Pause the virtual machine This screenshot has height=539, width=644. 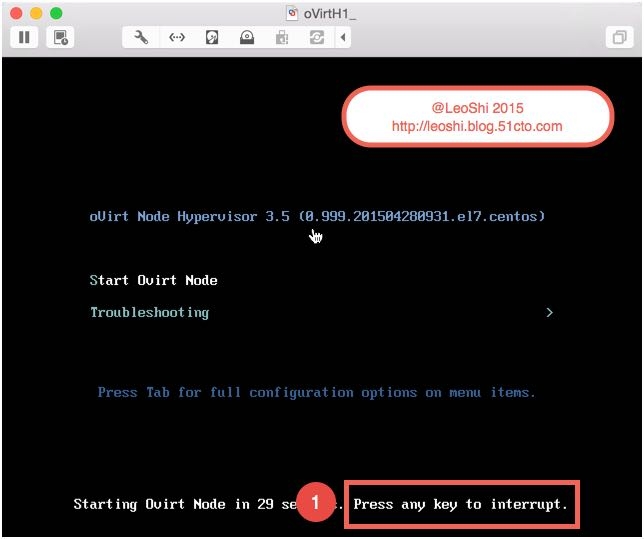pyautogui.click(x=24, y=37)
